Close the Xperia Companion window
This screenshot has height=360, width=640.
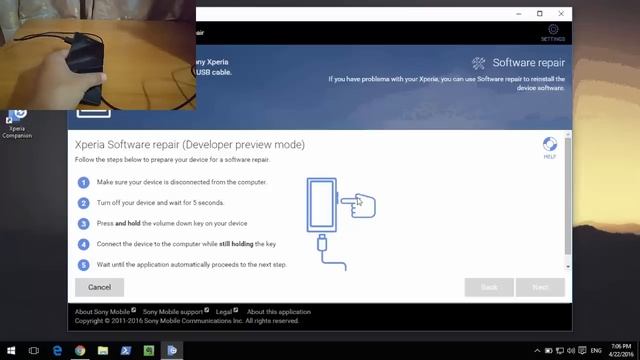point(561,14)
